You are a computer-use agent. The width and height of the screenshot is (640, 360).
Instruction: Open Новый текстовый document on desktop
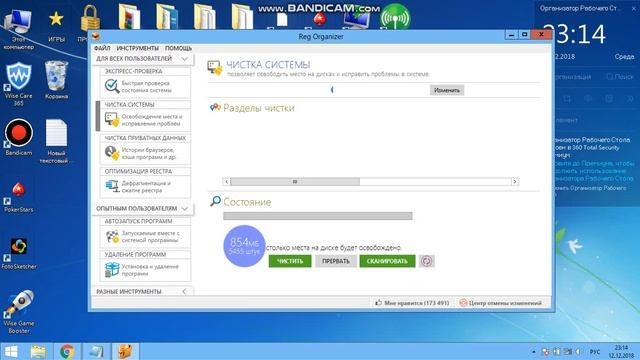pos(56,141)
